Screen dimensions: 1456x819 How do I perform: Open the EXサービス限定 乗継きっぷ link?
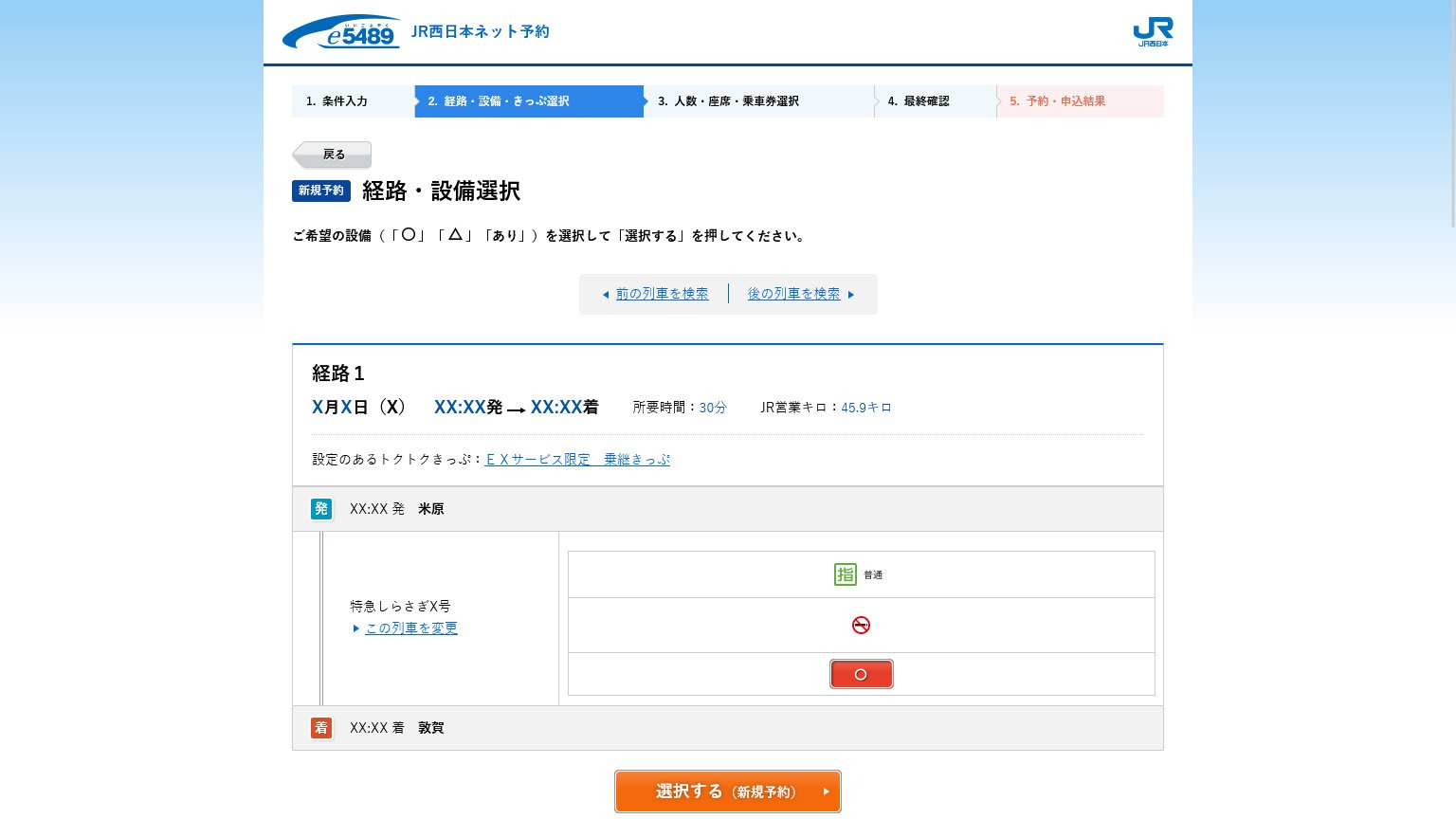pos(577,460)
